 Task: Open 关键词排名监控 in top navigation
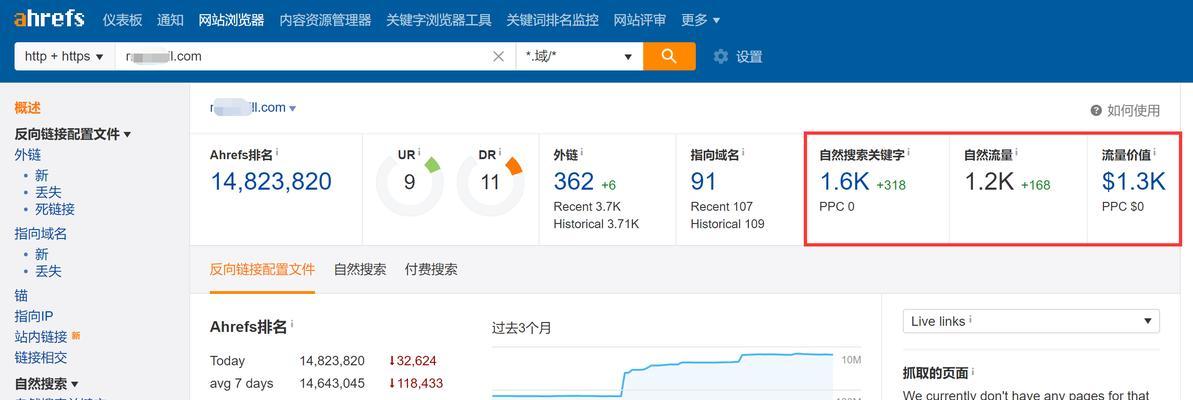552,21
